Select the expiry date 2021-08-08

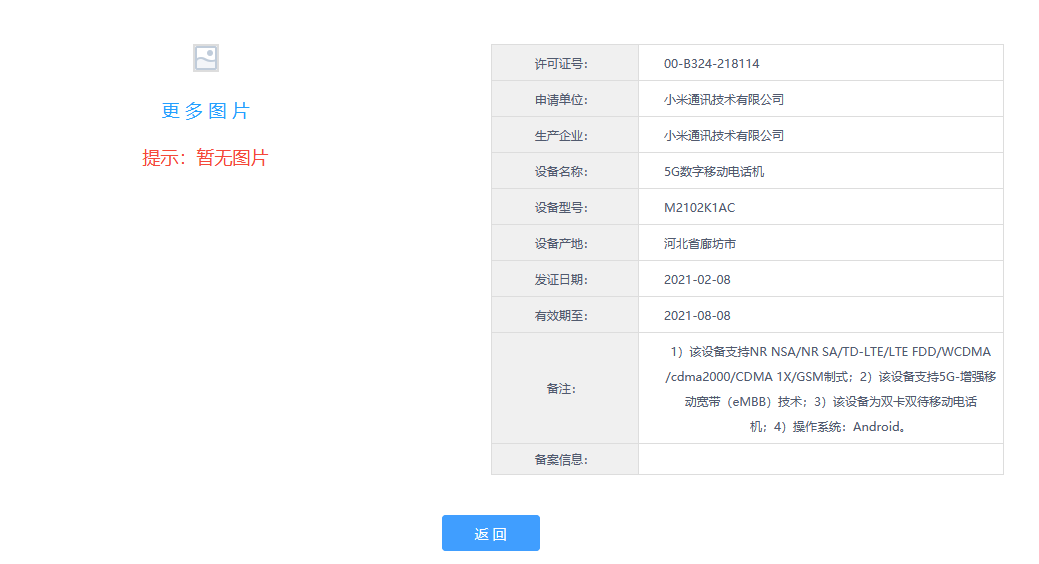[x=697, y=315]
